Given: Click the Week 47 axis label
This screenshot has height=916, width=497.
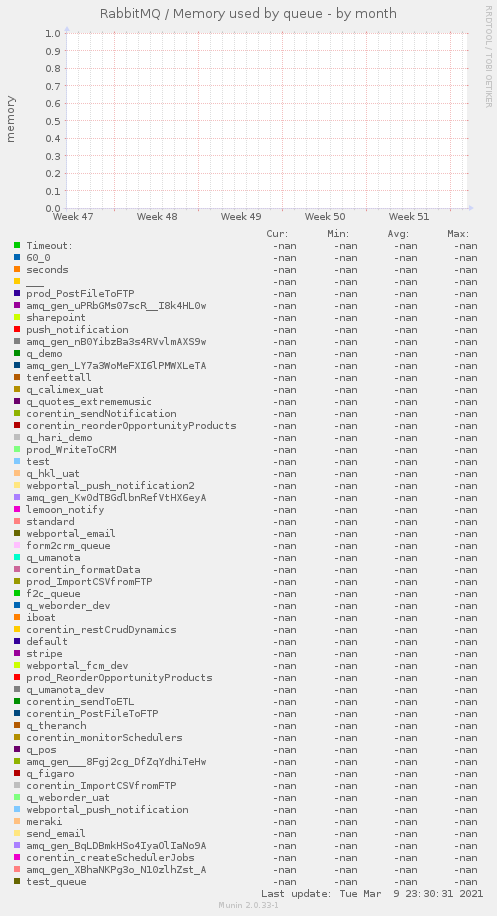Looking at the screenshot, I should pos(73,217).
